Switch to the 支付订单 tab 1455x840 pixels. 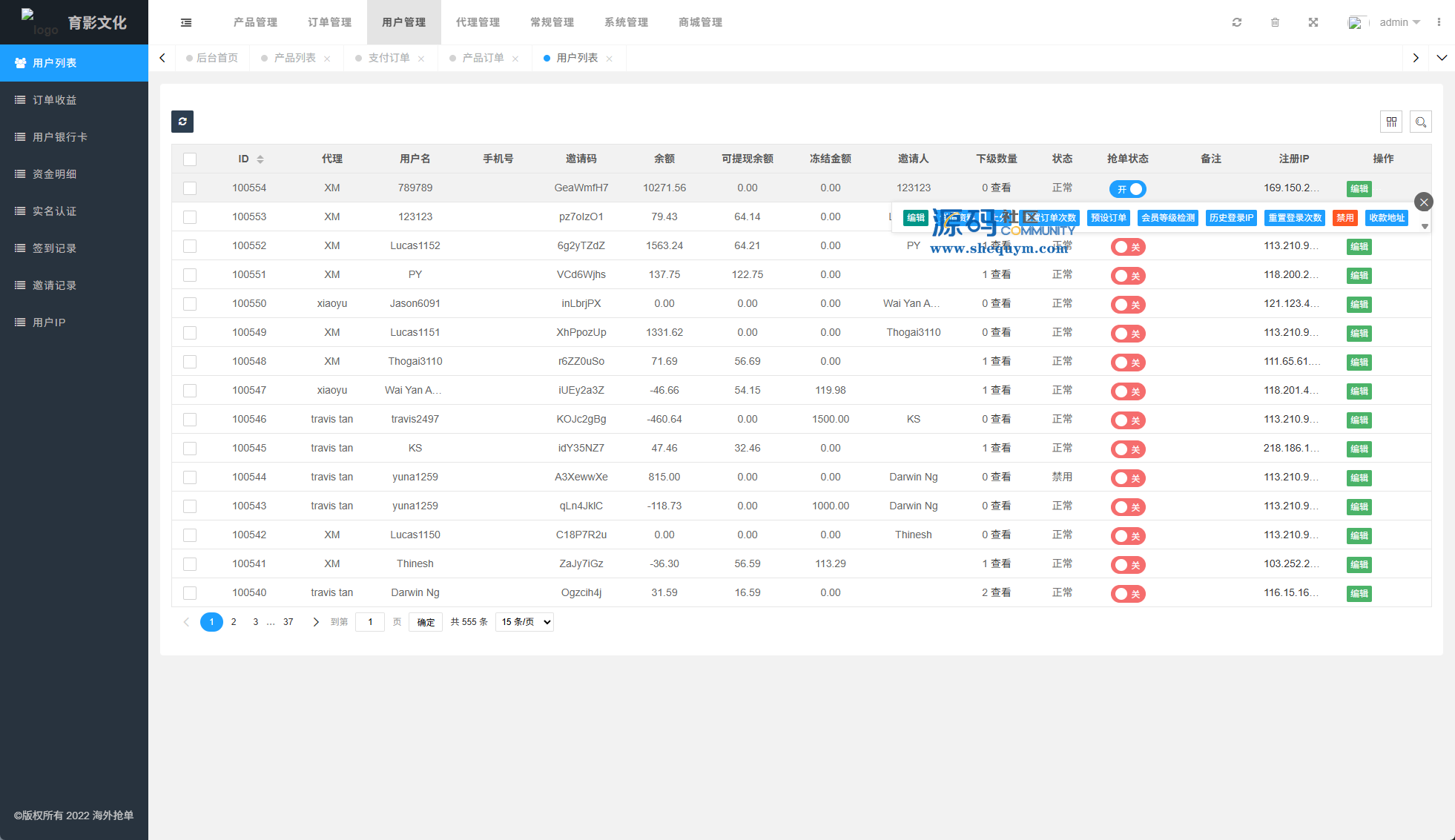(x=389, y=58)
